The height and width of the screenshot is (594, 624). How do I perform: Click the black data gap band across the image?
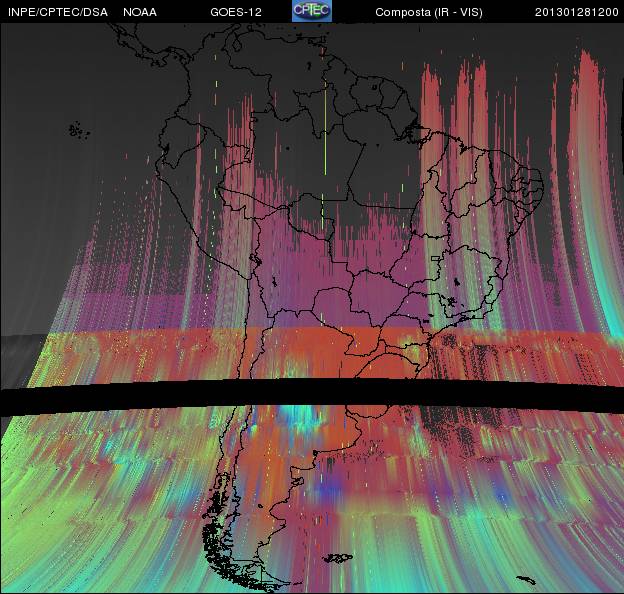coord(312,396)
